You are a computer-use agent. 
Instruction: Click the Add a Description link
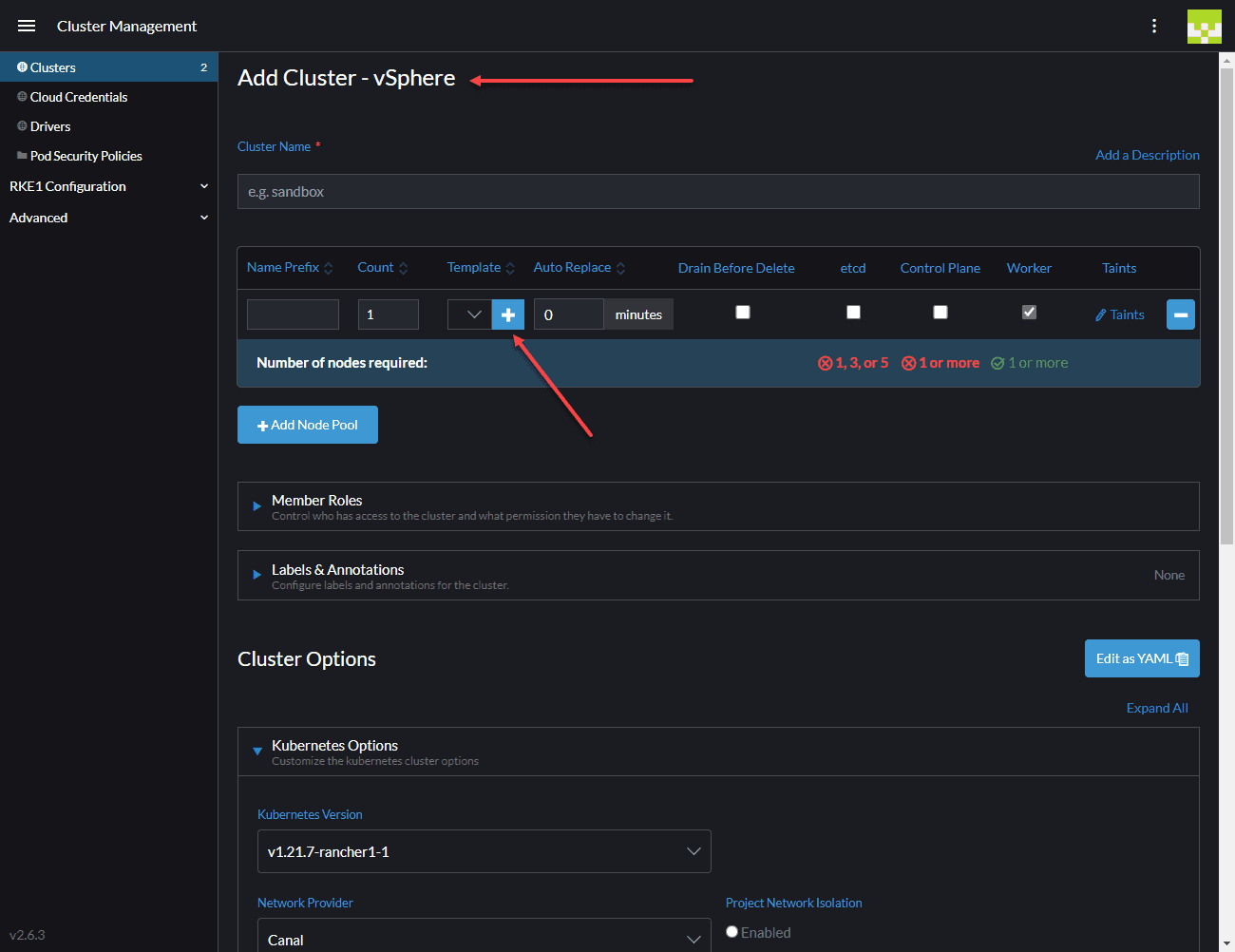(x=1148, y=155)
